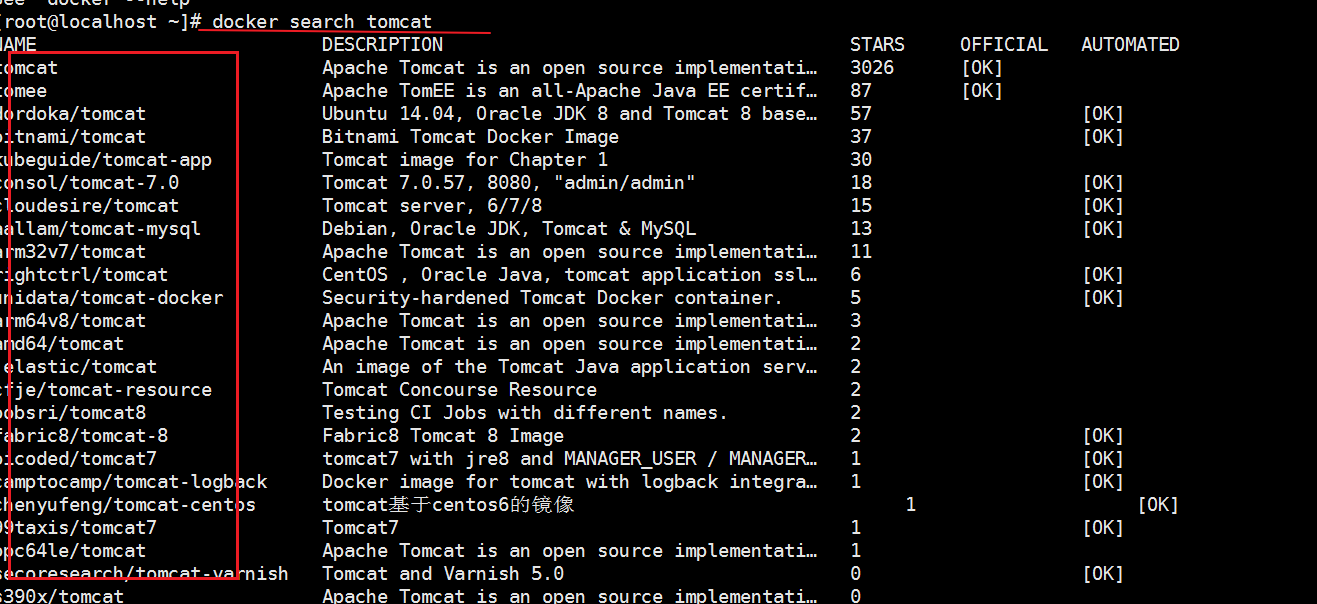Select the AUTOMATED column header
Screen dimensions: 1317x604
[x=1130, y=45]
